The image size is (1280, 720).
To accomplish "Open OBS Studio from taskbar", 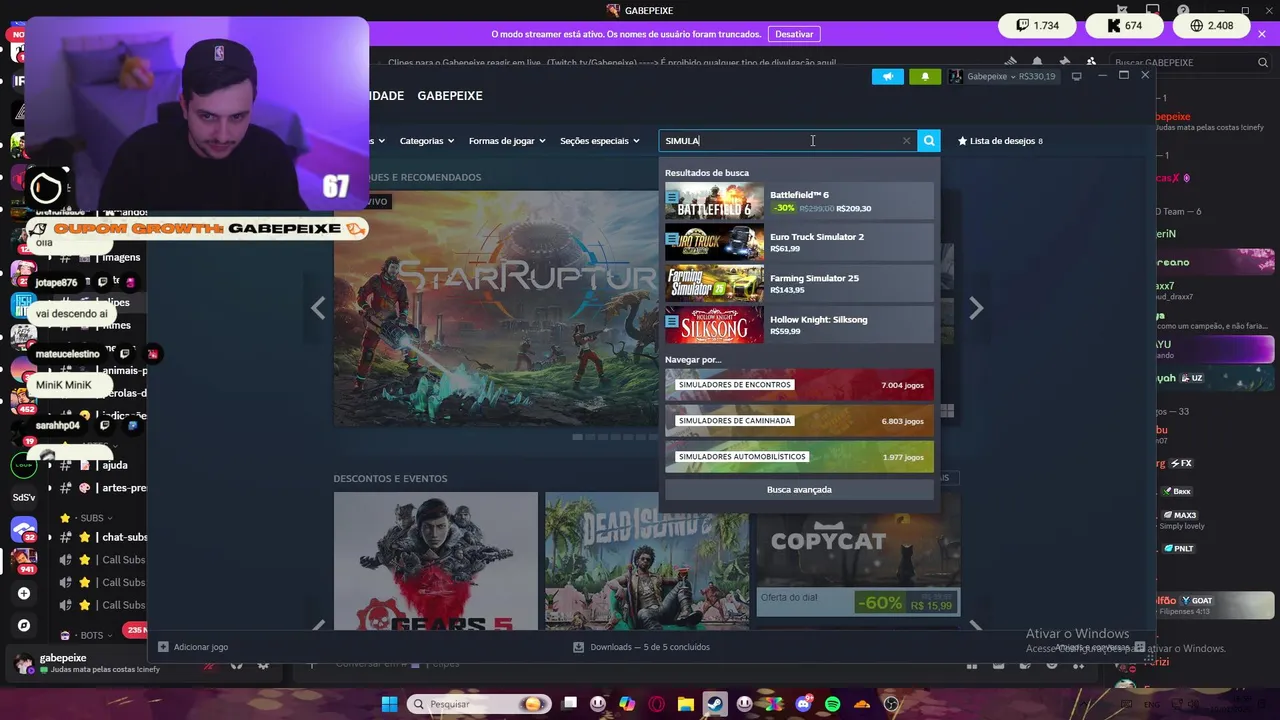I will (x=891, y=704).
